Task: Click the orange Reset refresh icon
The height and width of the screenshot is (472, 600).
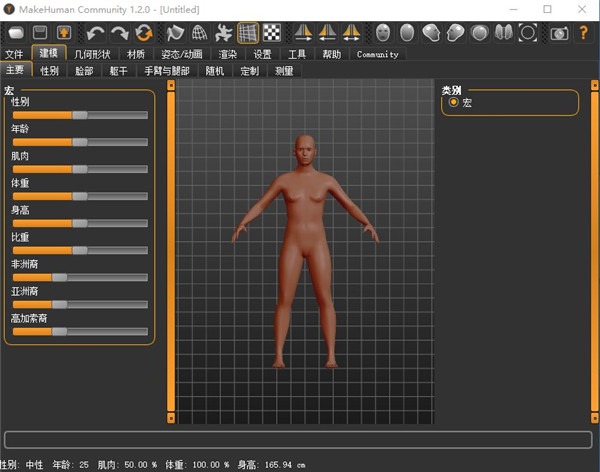Action: [145, 33]
